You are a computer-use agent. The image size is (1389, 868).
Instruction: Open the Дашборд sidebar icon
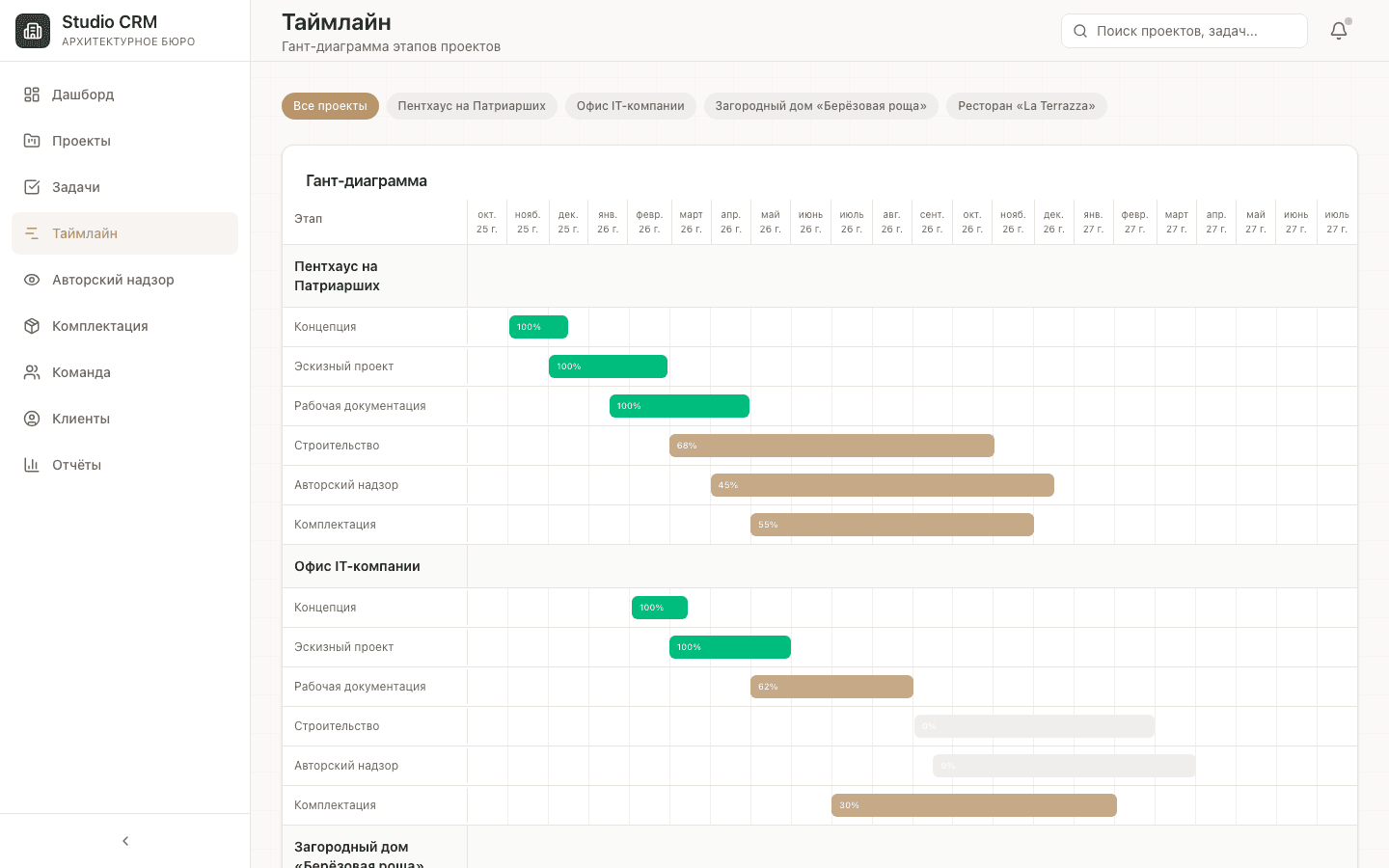(32, 95)
